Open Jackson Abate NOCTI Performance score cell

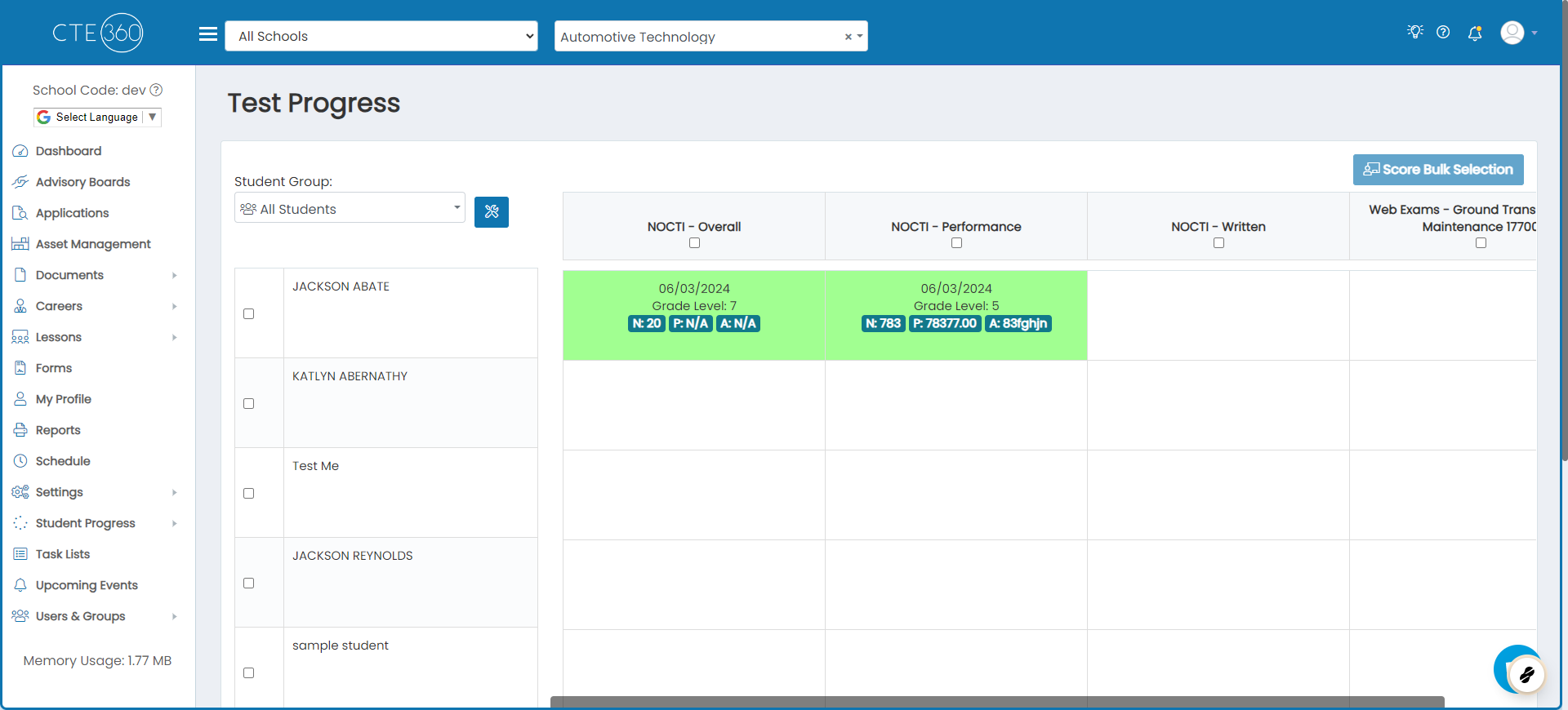tap(956, 315)
